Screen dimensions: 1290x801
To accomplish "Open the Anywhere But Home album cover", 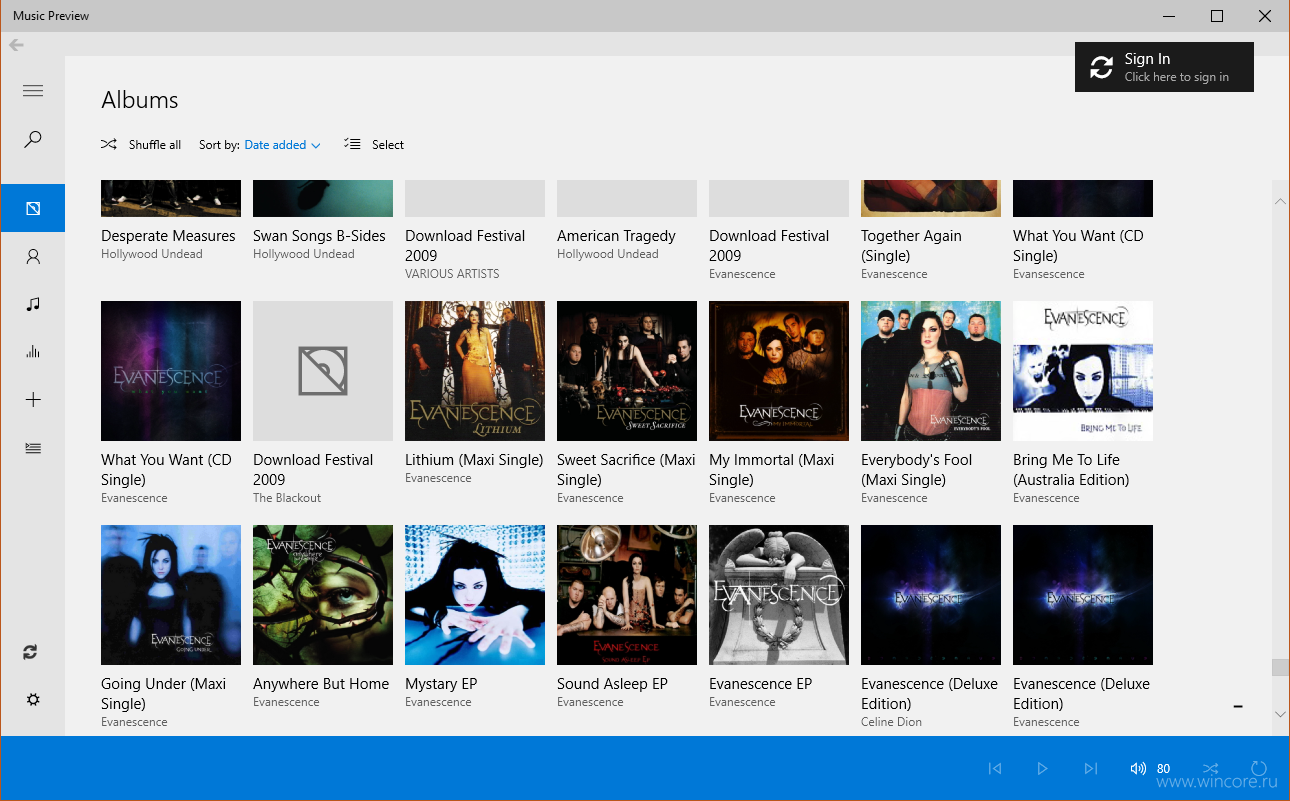I will 323,595.
